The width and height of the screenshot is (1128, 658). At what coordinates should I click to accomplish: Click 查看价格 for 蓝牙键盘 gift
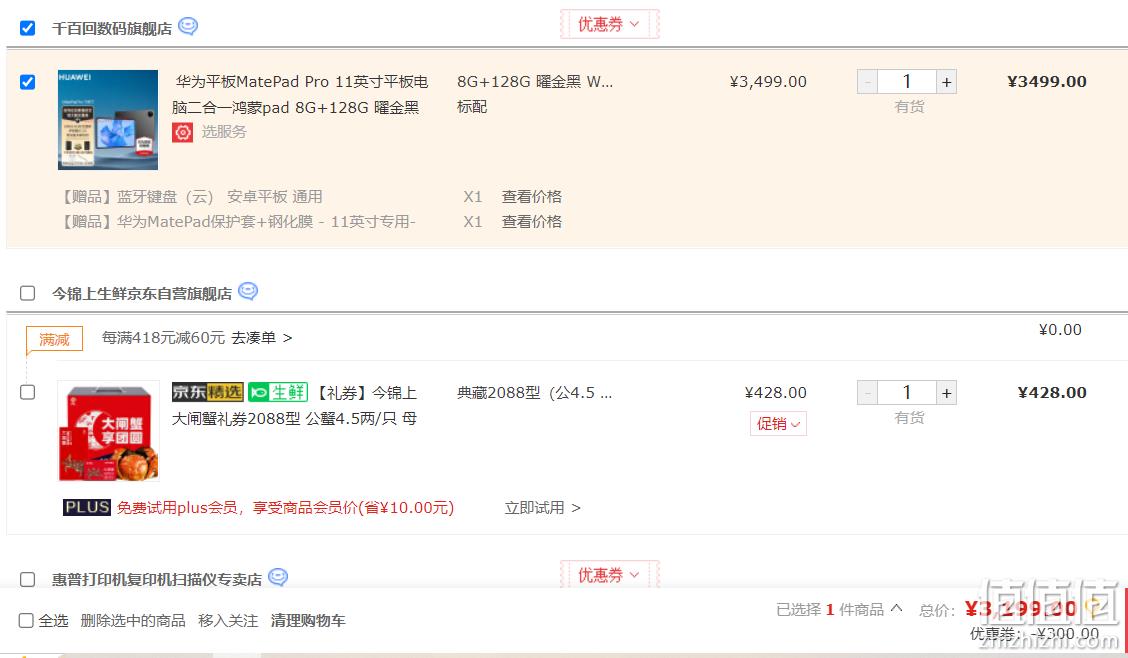(x=532, y=196)
